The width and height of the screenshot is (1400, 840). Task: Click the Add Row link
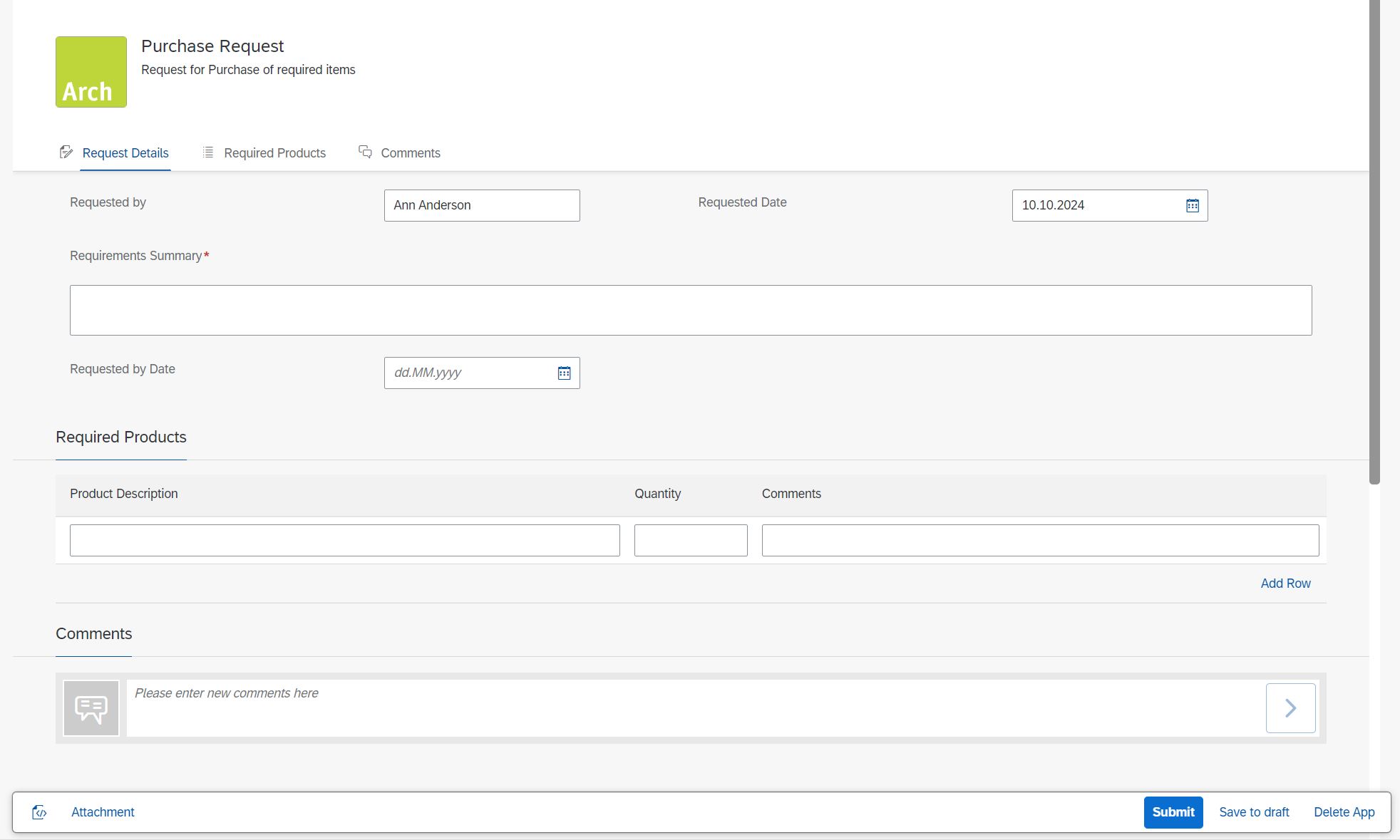coord(1285,583)
